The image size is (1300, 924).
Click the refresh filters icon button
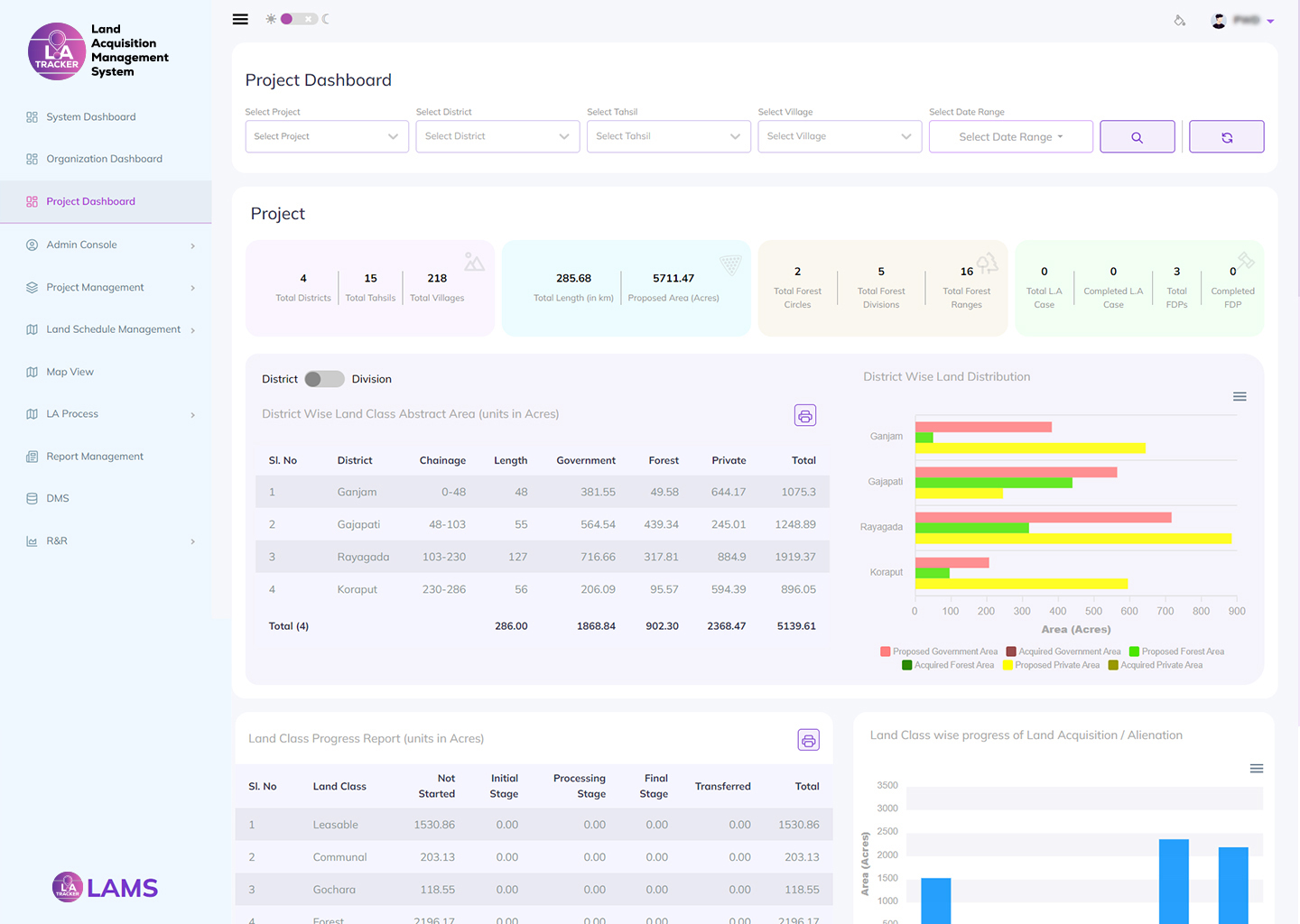[x=1227, y=137]
